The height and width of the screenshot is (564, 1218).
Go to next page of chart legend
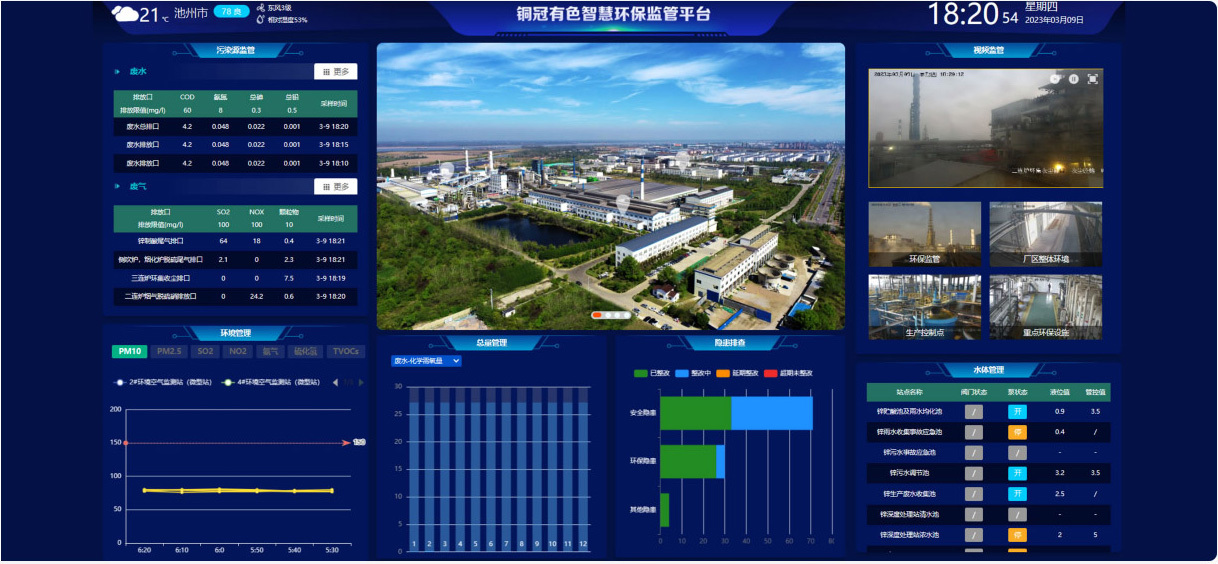[x=360, y=382]
